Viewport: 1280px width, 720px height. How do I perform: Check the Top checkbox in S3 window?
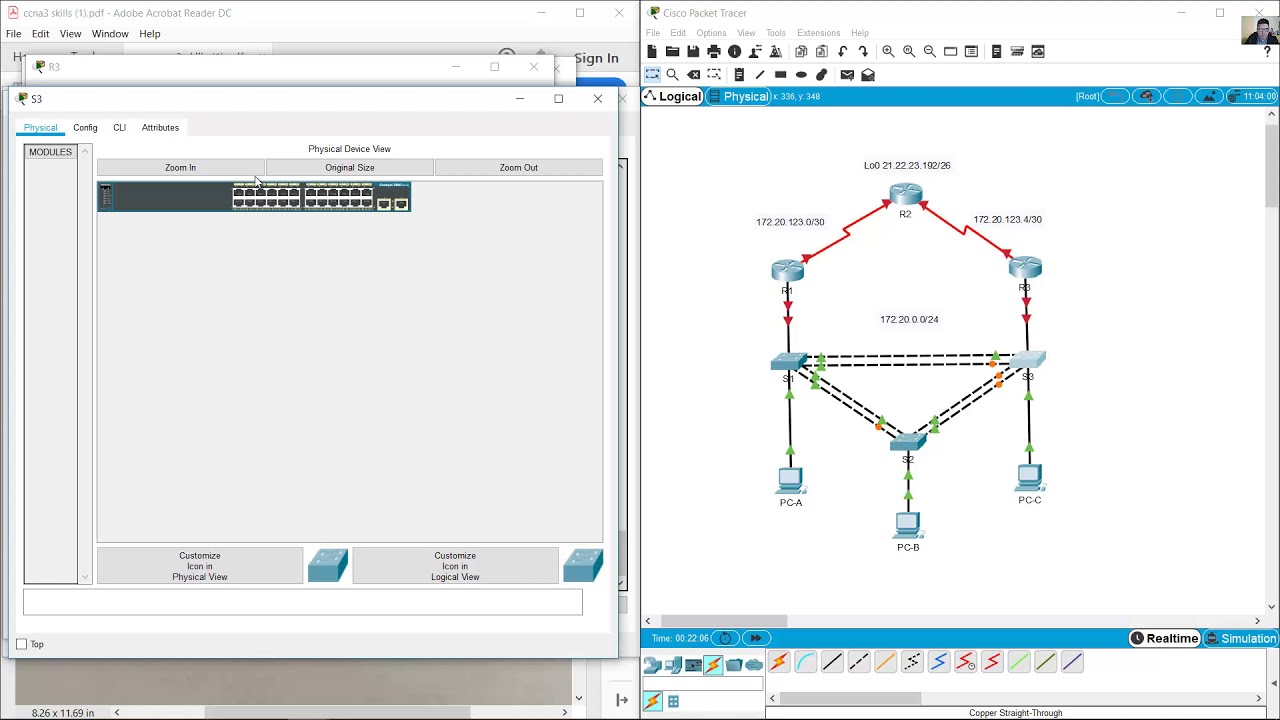click(x=22, y=644)
